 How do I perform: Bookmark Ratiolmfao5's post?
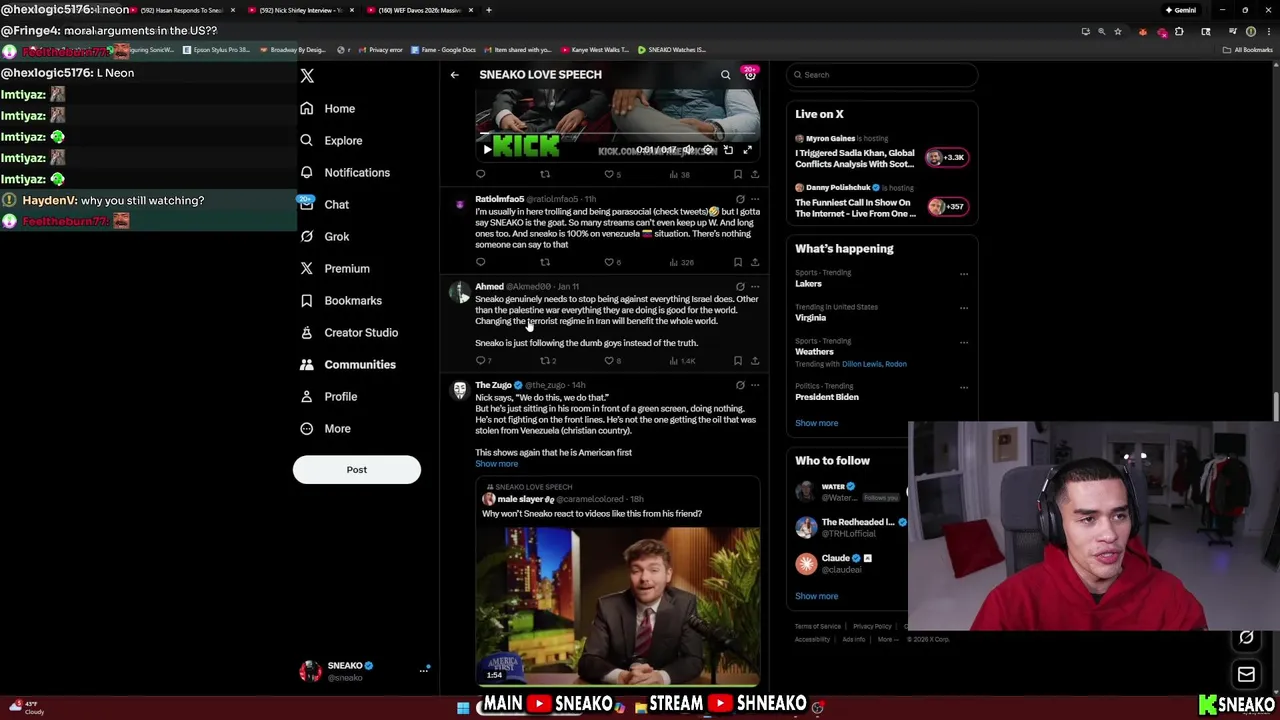click(738, 262)
